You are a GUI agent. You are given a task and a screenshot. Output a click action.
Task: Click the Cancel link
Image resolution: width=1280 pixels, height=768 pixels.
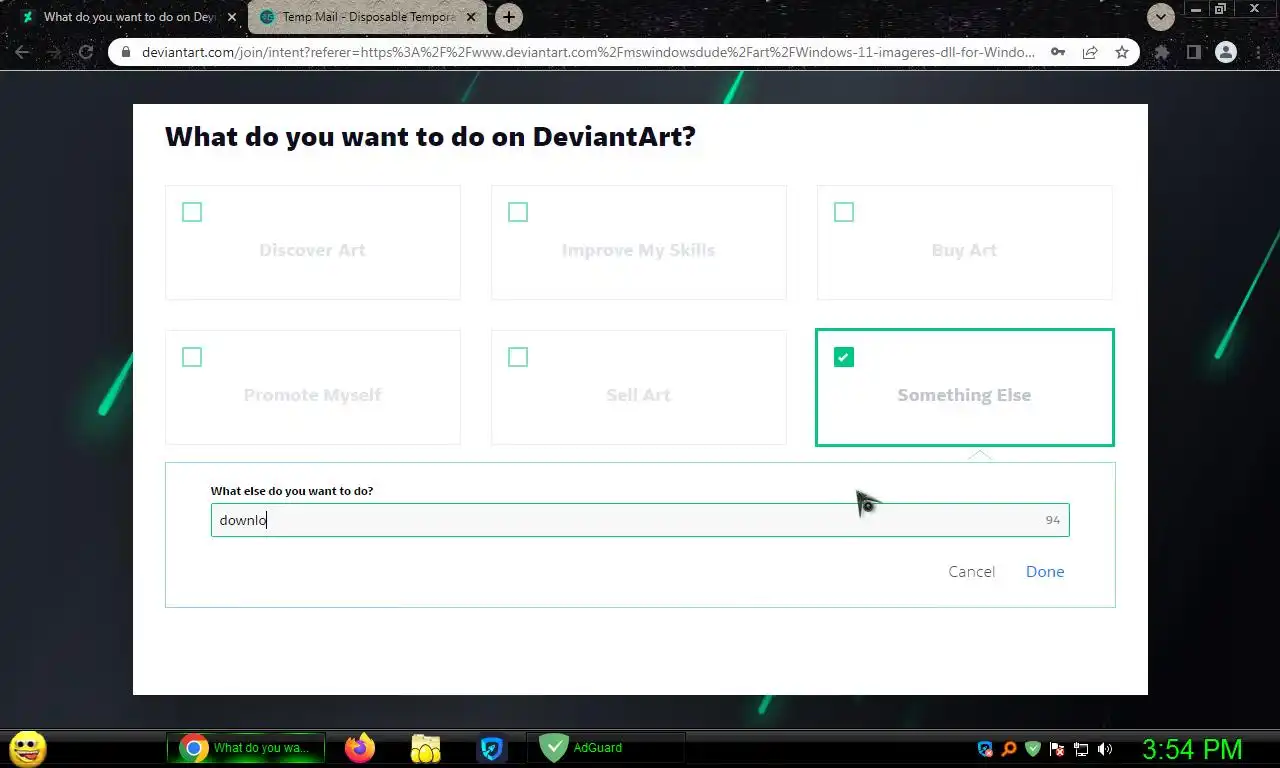tap(972, 572)
